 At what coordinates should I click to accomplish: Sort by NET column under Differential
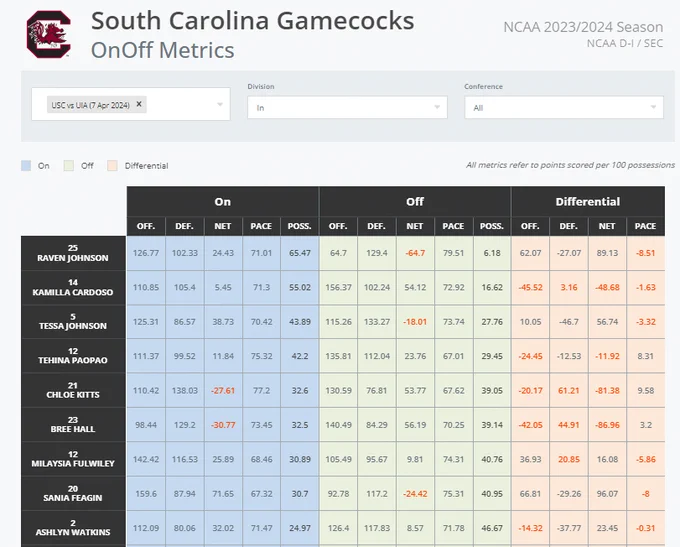607,226
